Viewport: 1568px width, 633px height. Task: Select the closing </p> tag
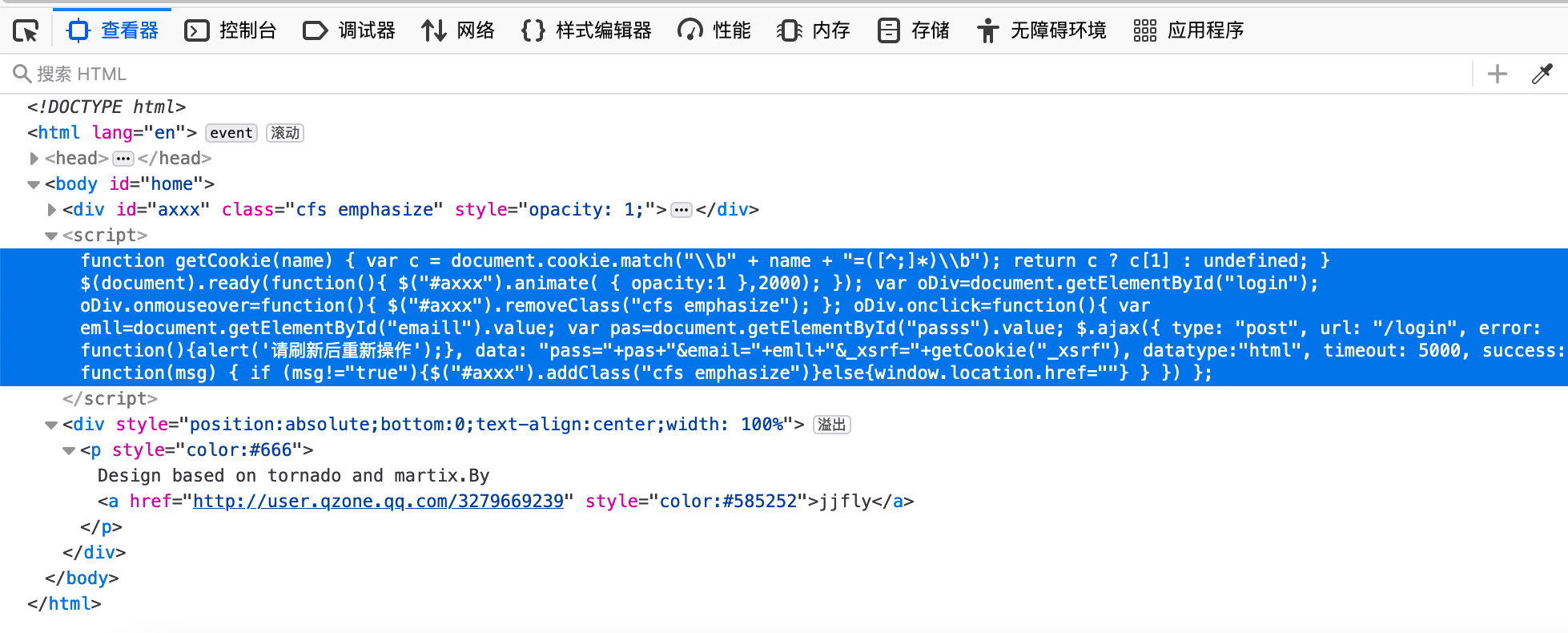[x=101, y=527]
